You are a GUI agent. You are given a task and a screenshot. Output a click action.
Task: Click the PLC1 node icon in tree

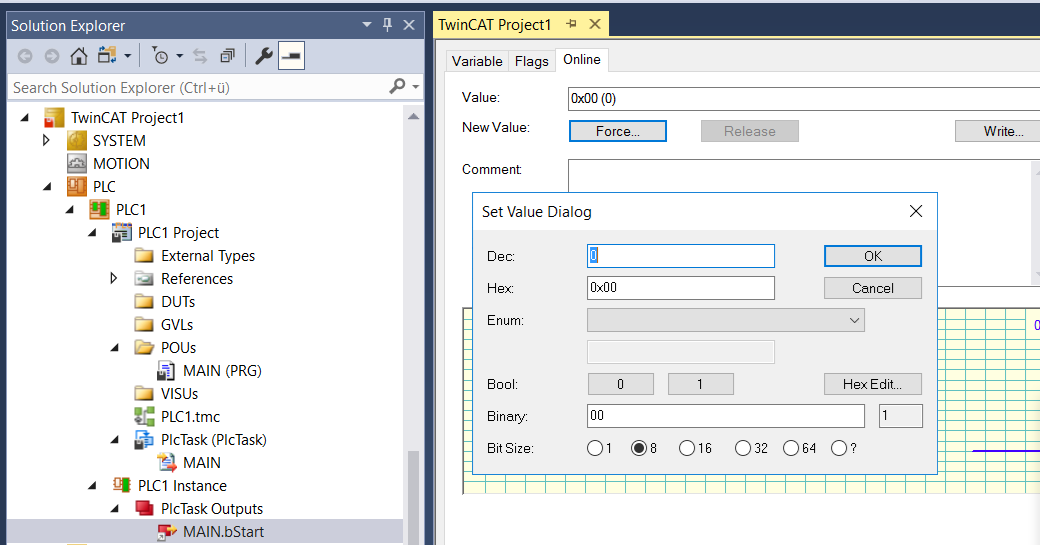[x=99, y=210]
